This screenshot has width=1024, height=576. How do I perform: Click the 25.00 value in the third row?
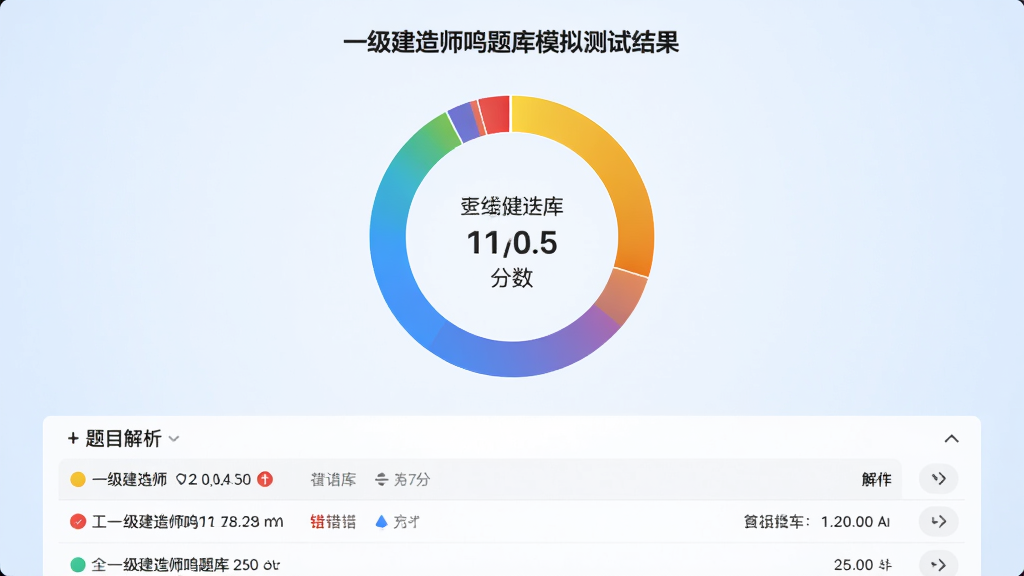(854, 565)
